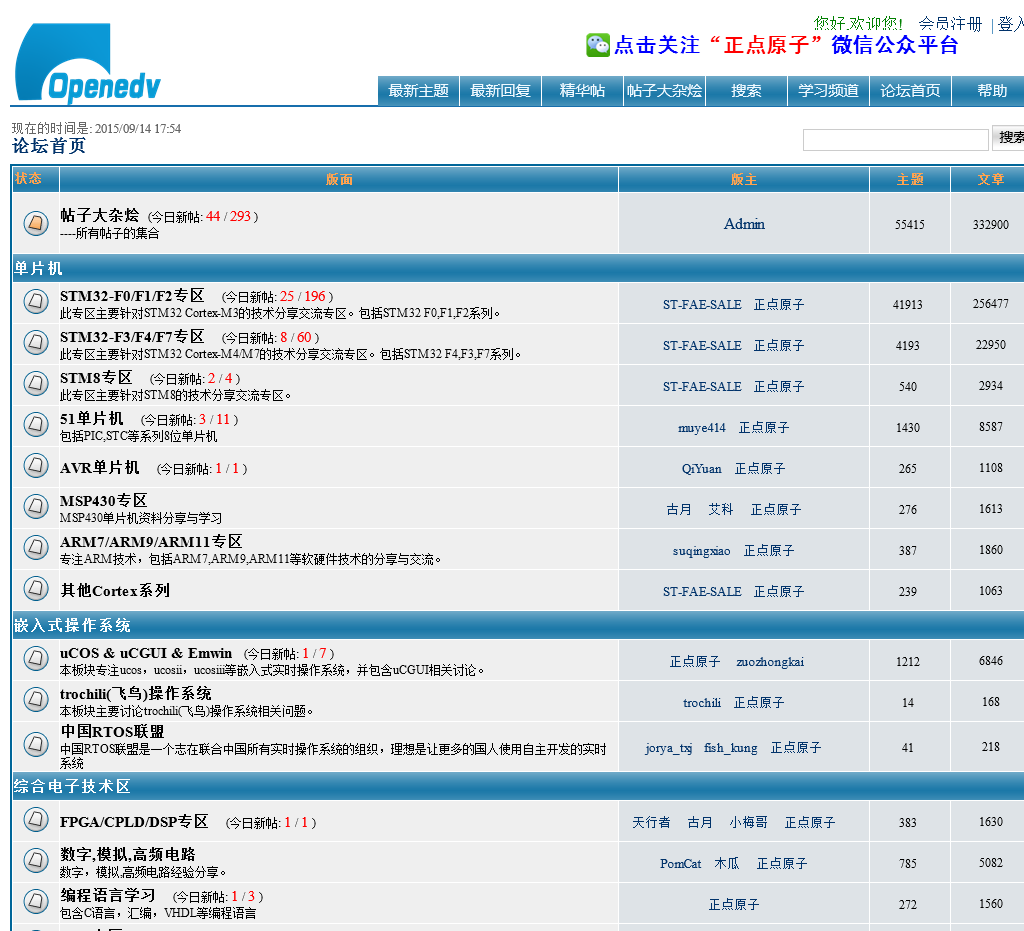This screenshot has height=931, width=1024.
Task: Click moderator suqingxiao link
Action: tap(701, 551)
